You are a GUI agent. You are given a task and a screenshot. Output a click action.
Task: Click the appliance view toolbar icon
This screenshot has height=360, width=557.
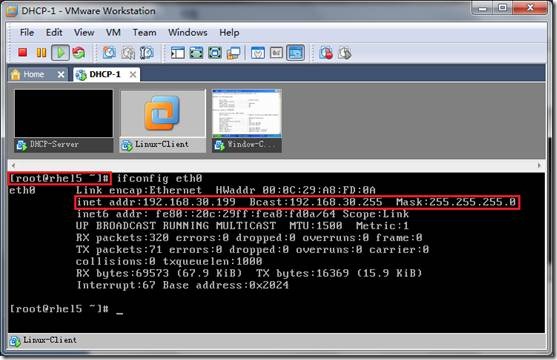[x=276, y=53]
